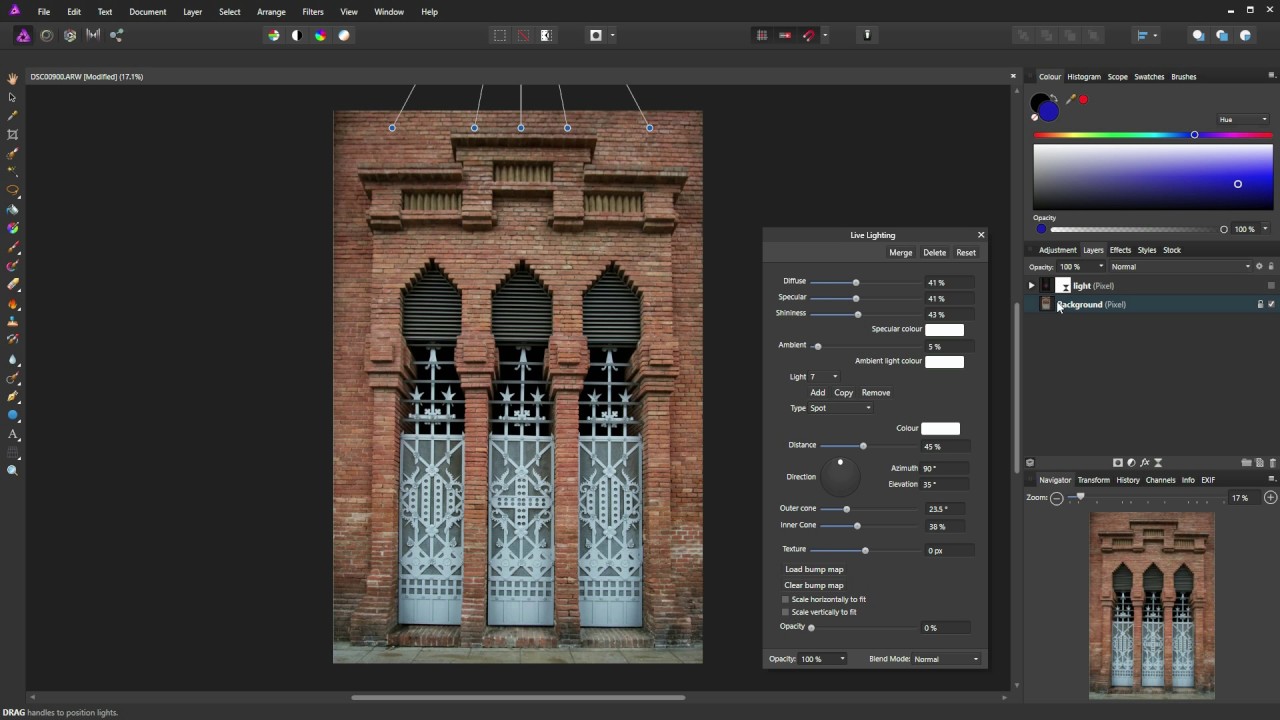Delete layer with trash icon
Viewport: 1280px width, 720px height.
pos(1272,463)
